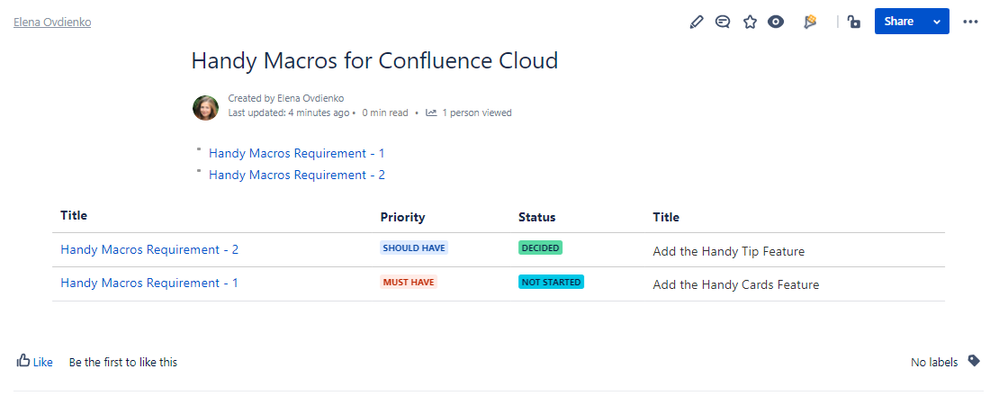Click the thumbs-up Like icon

pyautogui.click(x=23, y=361)
